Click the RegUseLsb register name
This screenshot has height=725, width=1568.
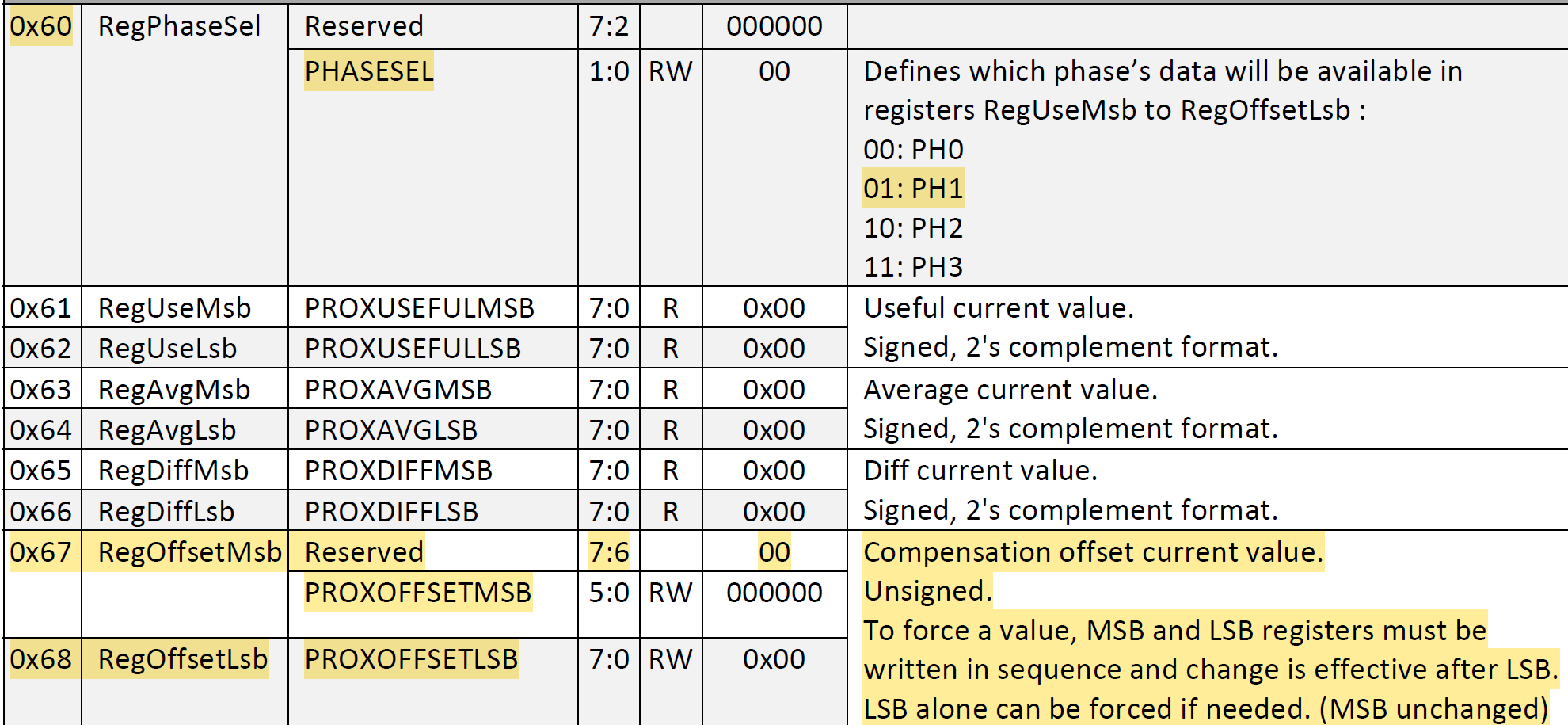pyautogui.click(x=167, y=349)
